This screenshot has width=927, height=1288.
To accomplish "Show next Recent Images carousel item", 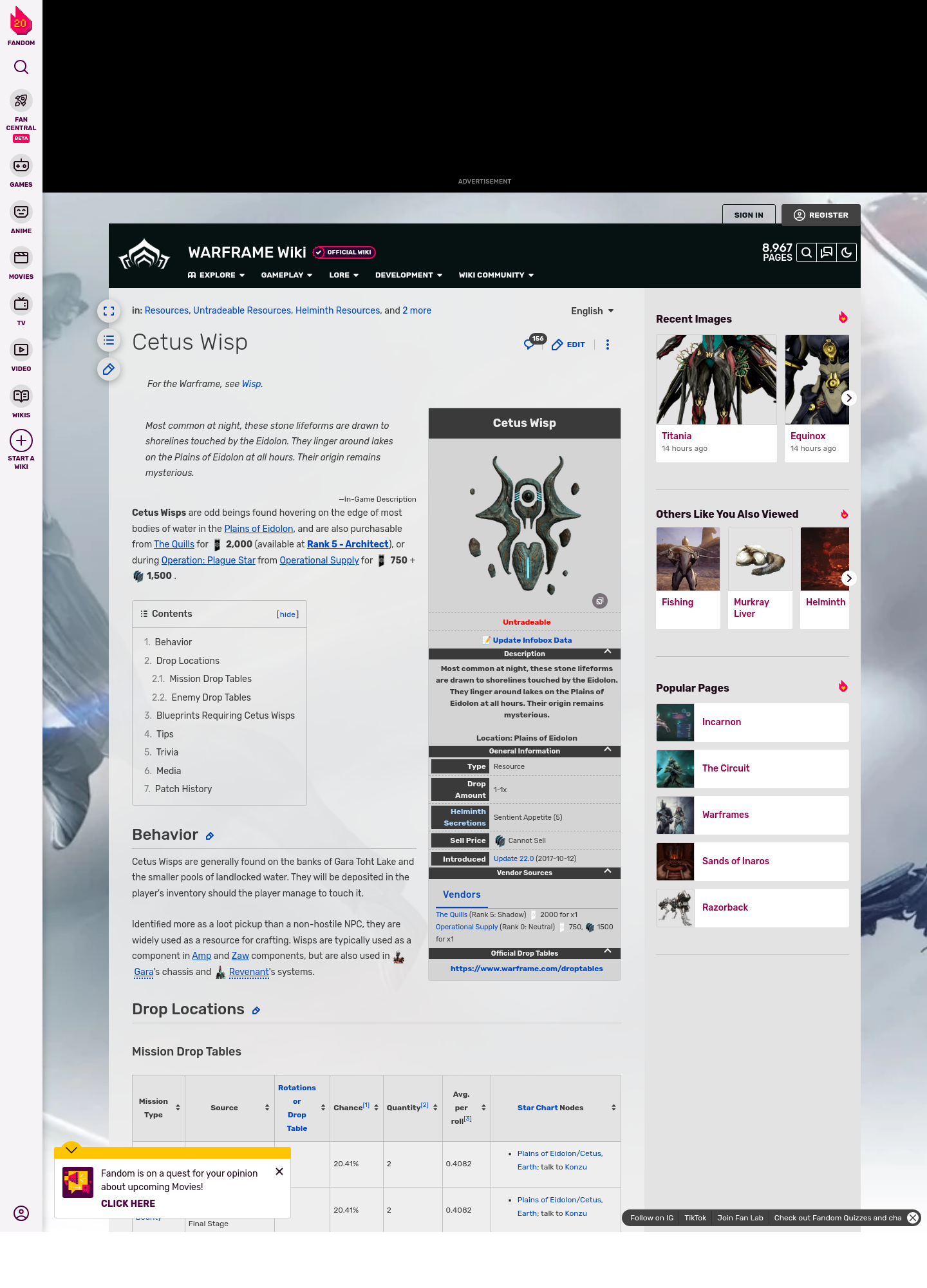I will (x=849, y=398).
